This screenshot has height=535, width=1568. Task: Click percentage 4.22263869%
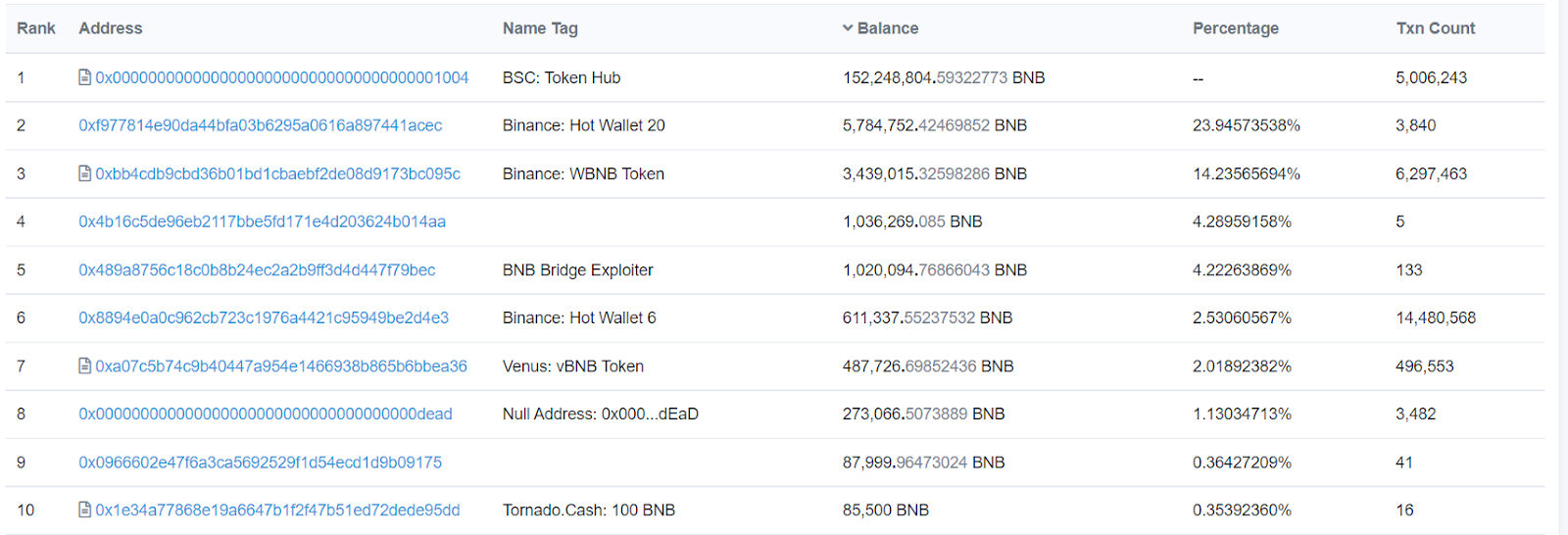click(x=1242, y=269)
